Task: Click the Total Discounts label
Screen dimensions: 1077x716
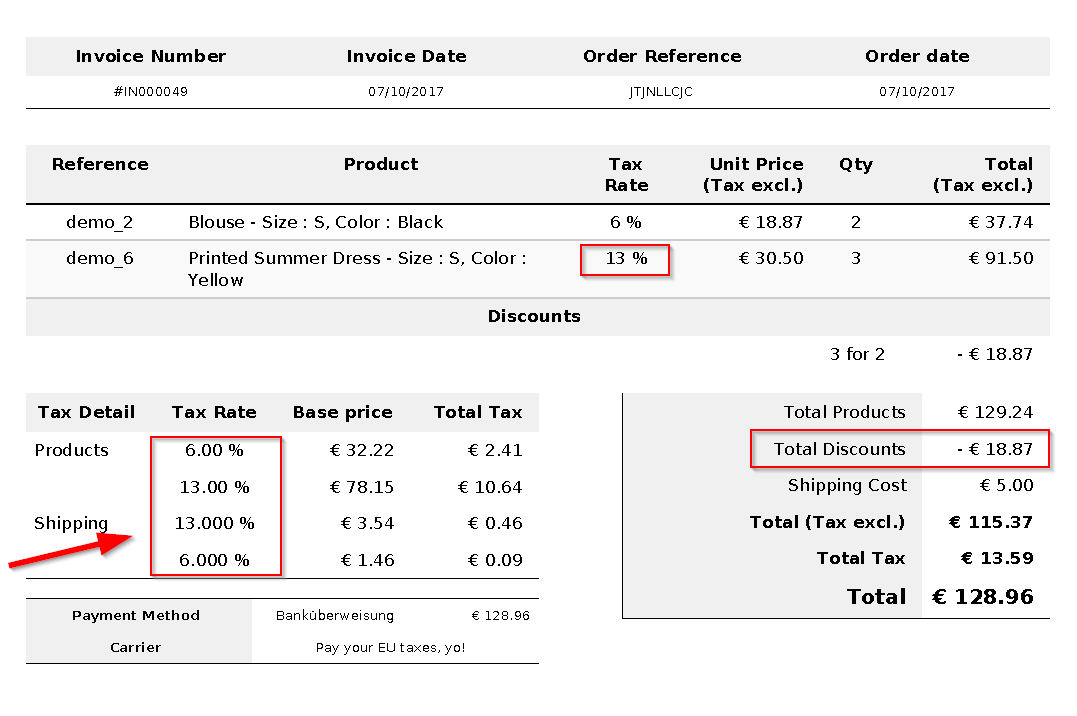Action: point(839,449)
